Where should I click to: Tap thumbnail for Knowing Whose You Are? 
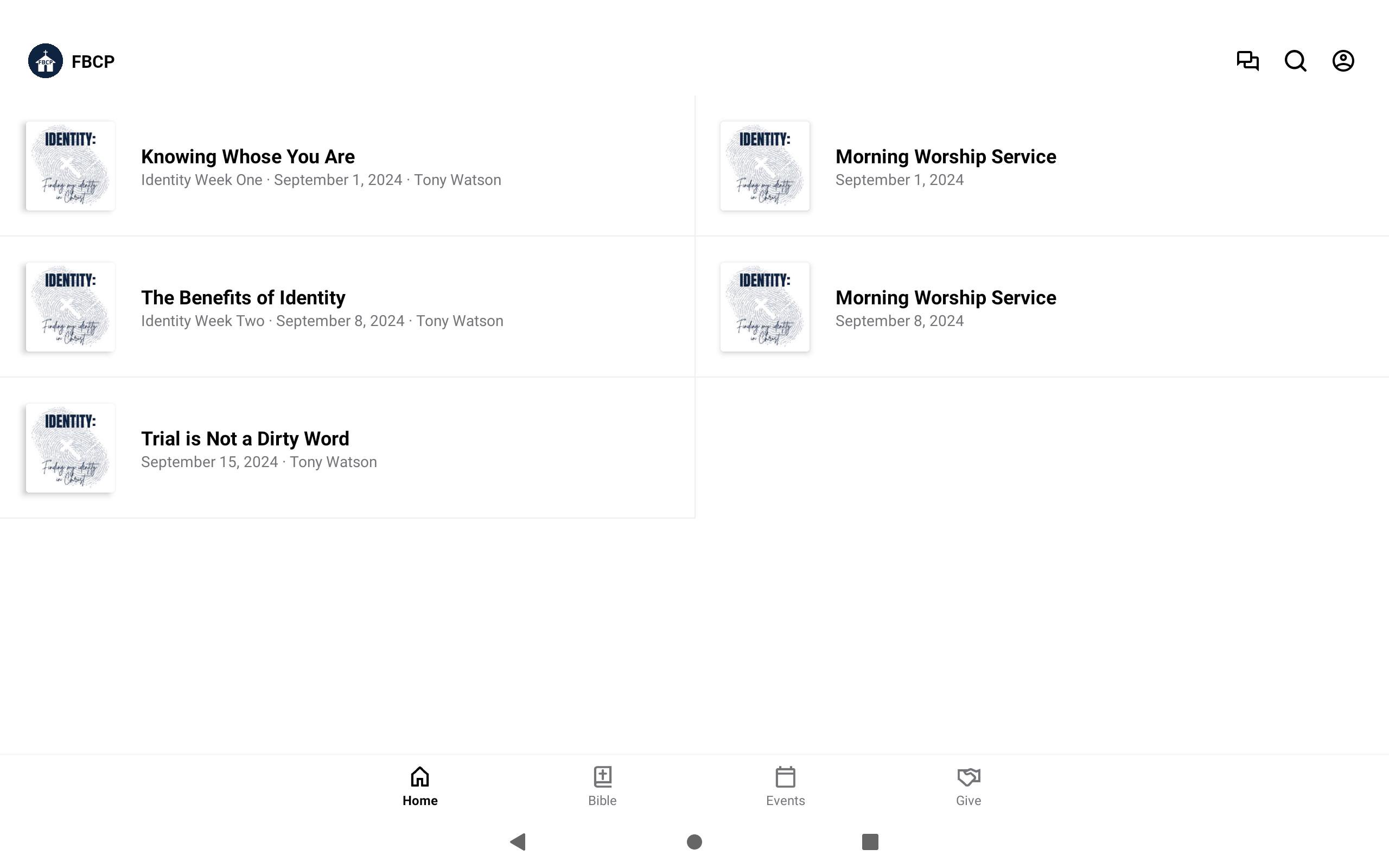tap(71, 166)
